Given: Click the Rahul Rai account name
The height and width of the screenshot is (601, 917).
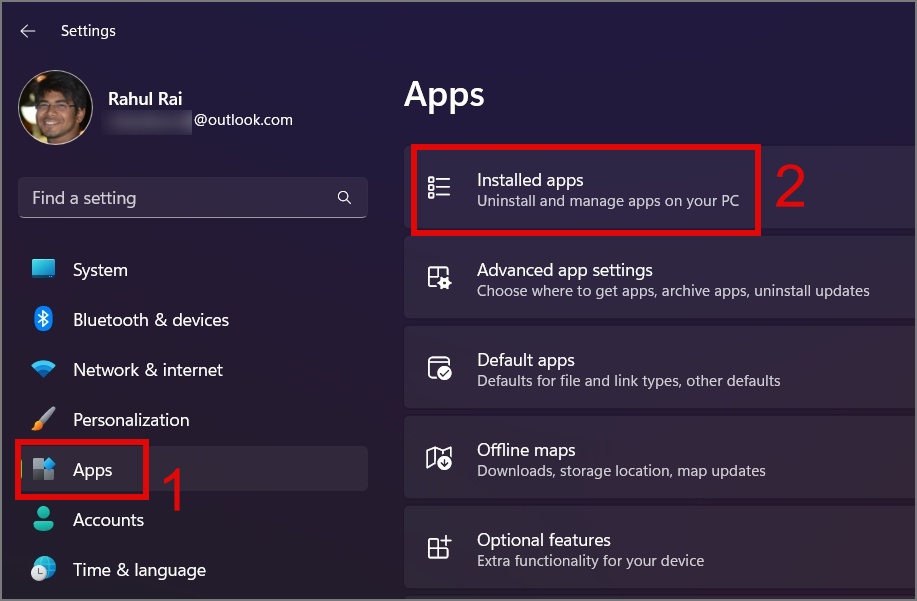Looking at the screenshot, I should 145,99.
